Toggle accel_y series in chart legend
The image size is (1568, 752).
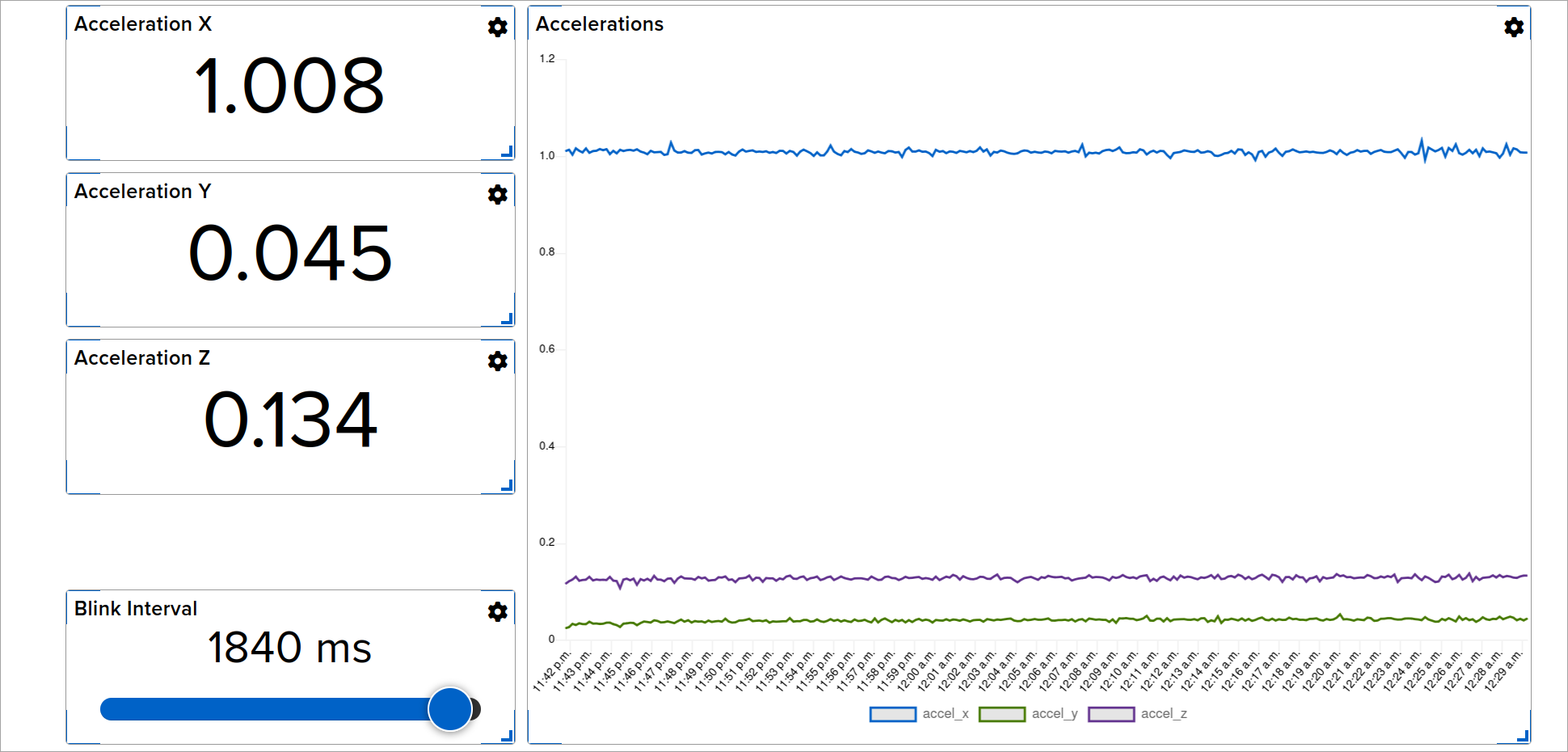coord(1028,714)
